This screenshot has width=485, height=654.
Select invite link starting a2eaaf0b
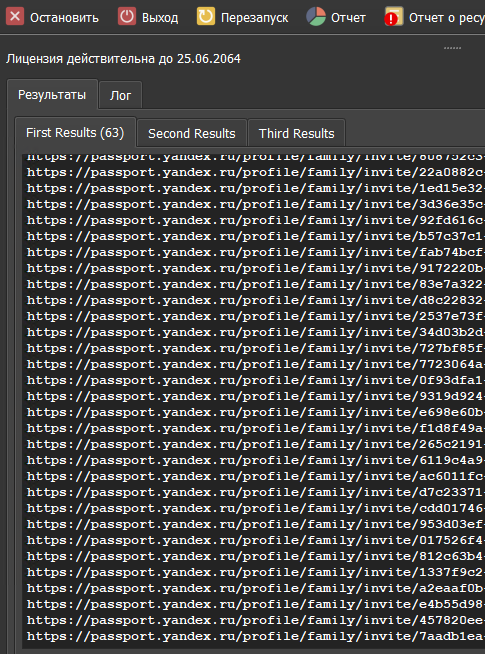pos(256,588)
